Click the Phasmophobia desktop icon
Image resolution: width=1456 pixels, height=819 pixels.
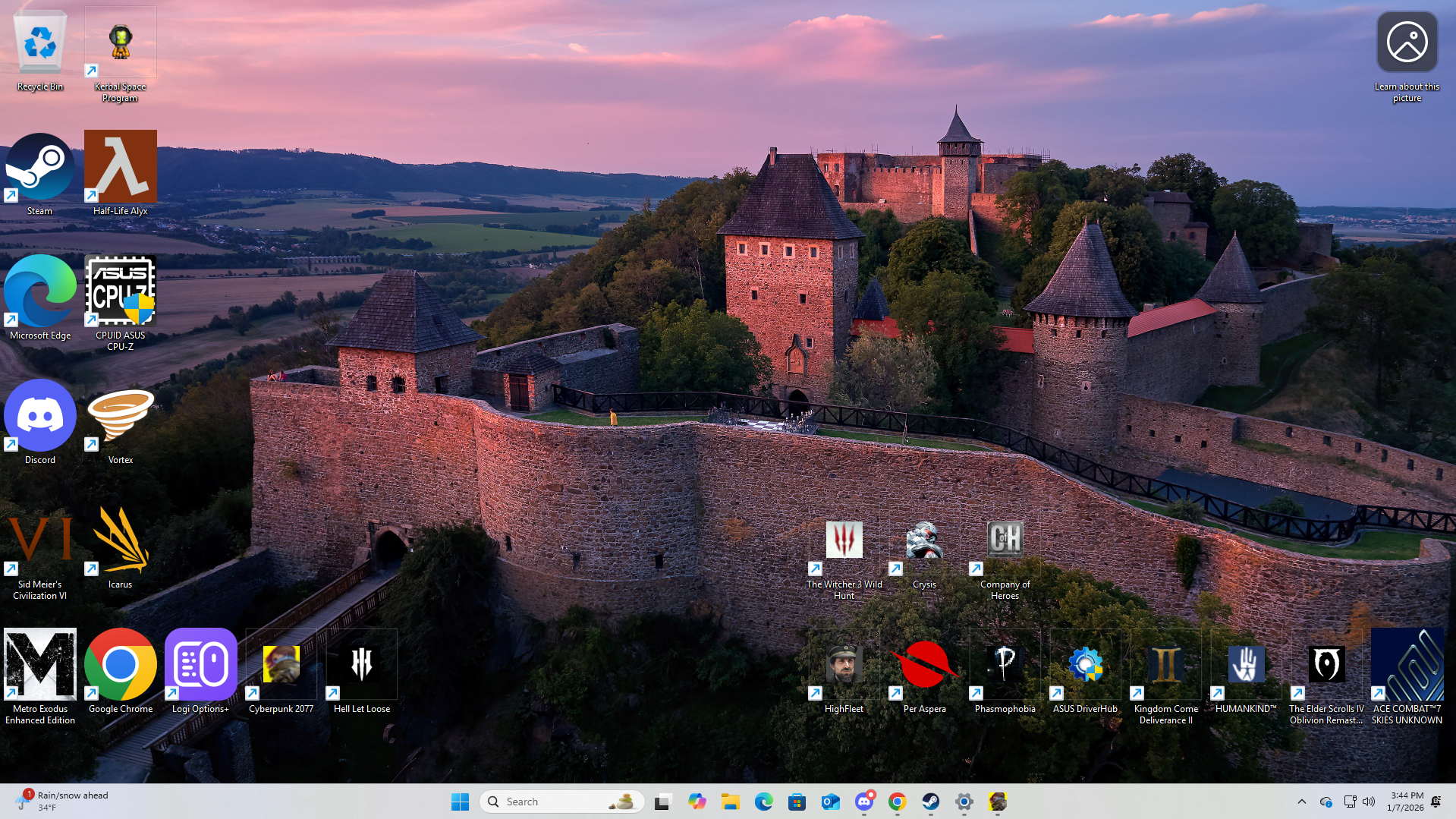(x=1005, y=666)
